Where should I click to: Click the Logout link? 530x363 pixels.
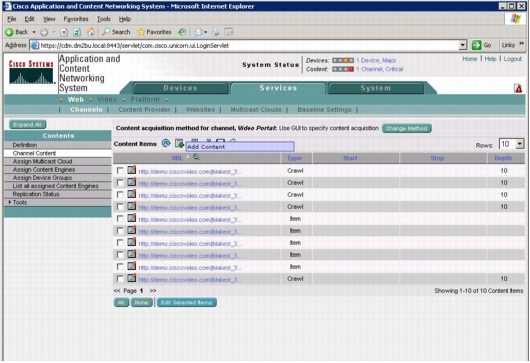click(x=513, y=59)
